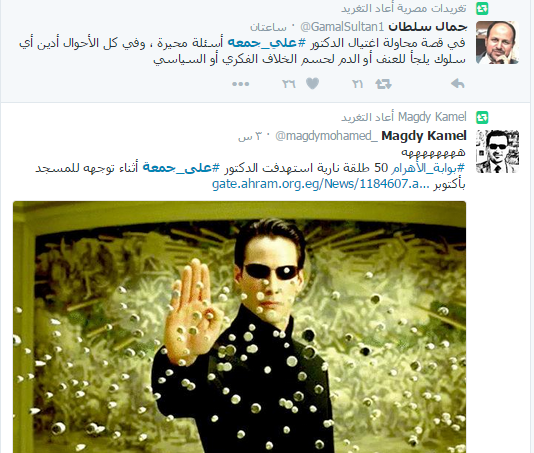Open Magdy Kamel's sketch avatar

(497, 151)
